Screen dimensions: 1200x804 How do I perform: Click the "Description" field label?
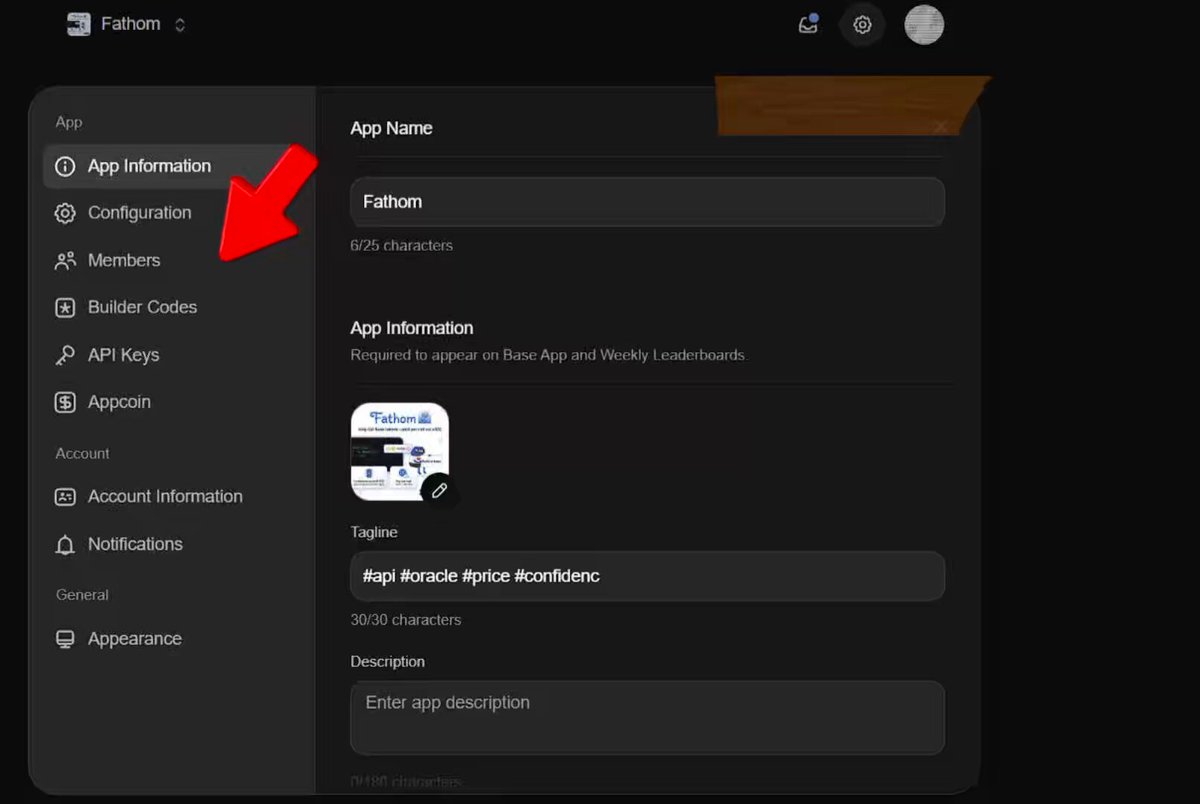[x=387, y=662]
